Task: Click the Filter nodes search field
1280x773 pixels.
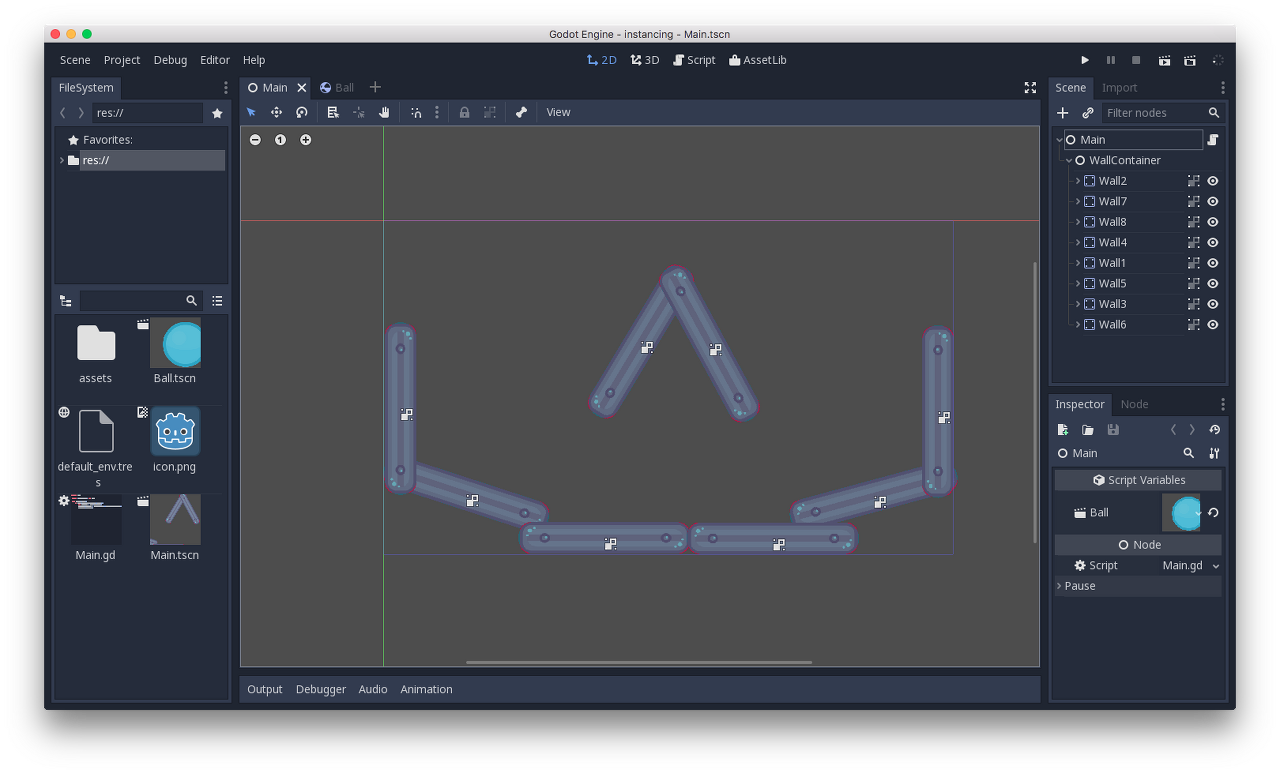Action: (1162, 113)
